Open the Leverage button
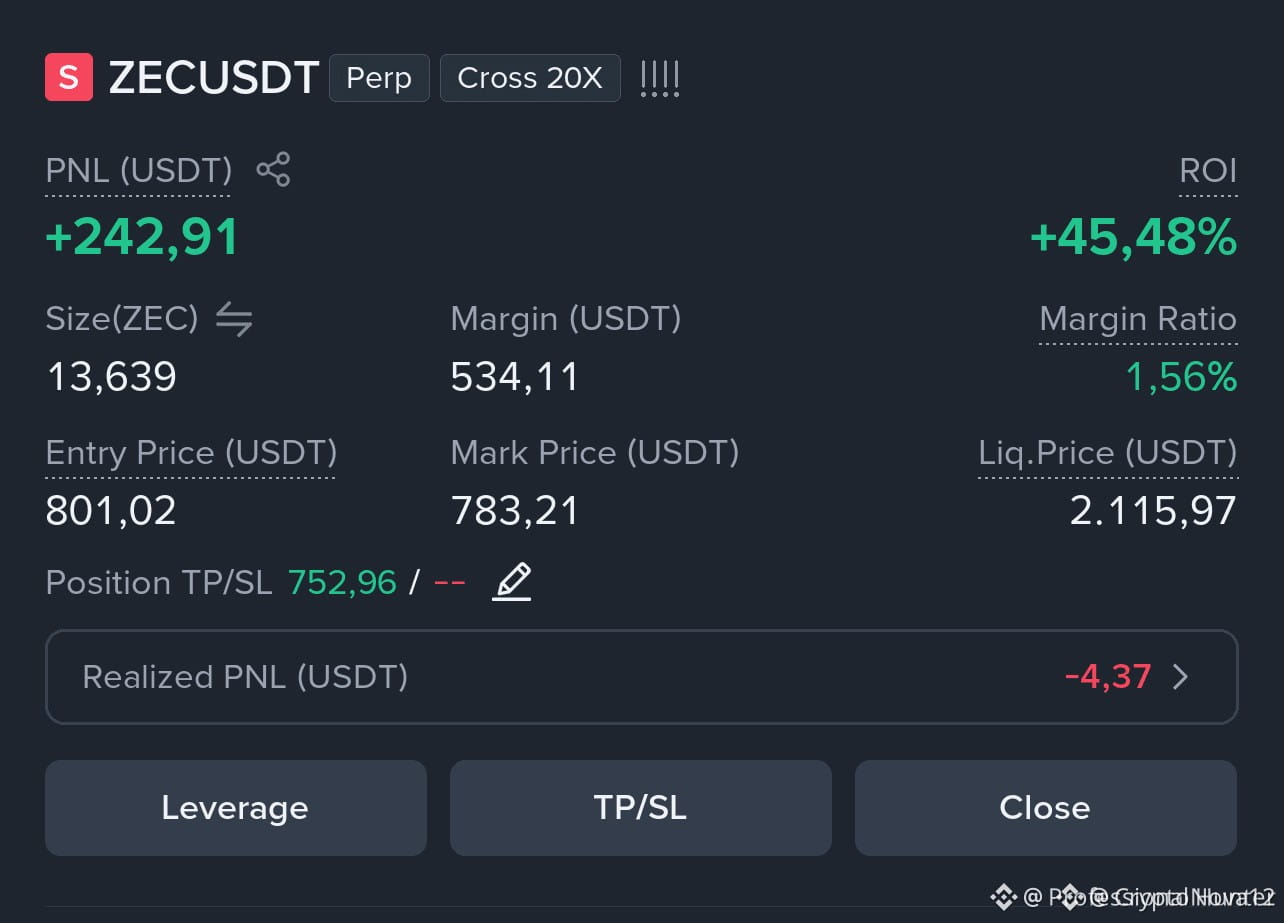Viewport: 1284px width, 923px height. click(x=236, y=808)
